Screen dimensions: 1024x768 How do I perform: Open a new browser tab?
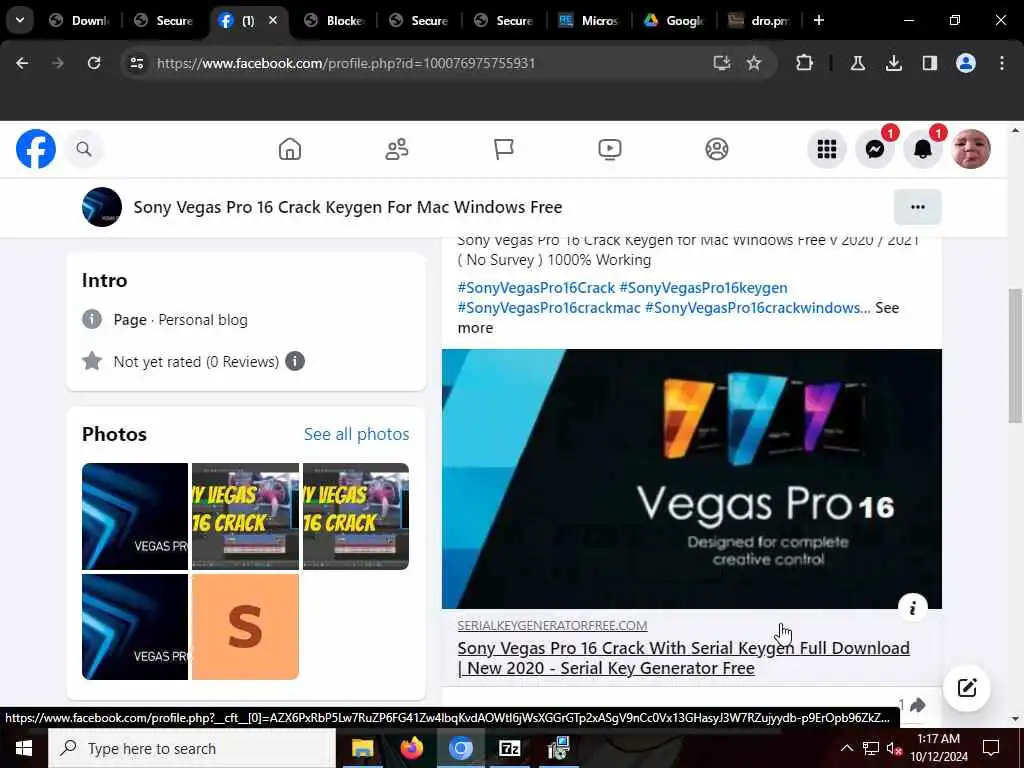819,20
